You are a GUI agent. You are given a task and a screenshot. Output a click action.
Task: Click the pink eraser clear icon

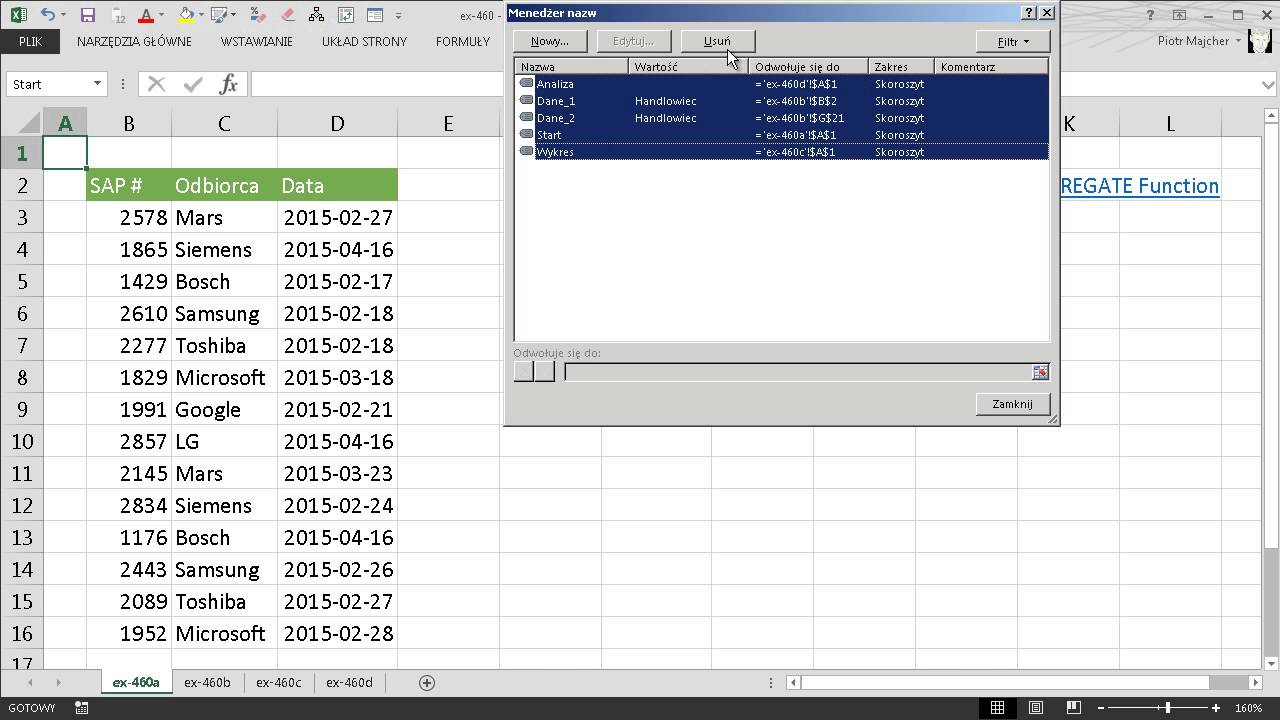pyautogui.click(x=288, y=15)
